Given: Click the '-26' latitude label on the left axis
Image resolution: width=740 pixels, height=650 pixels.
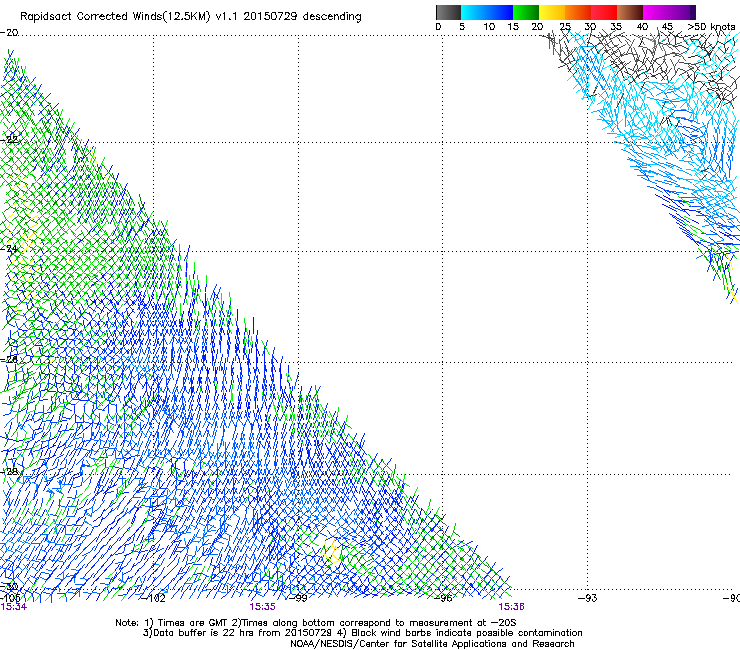Looking at the screenshot, I should 9,360.
